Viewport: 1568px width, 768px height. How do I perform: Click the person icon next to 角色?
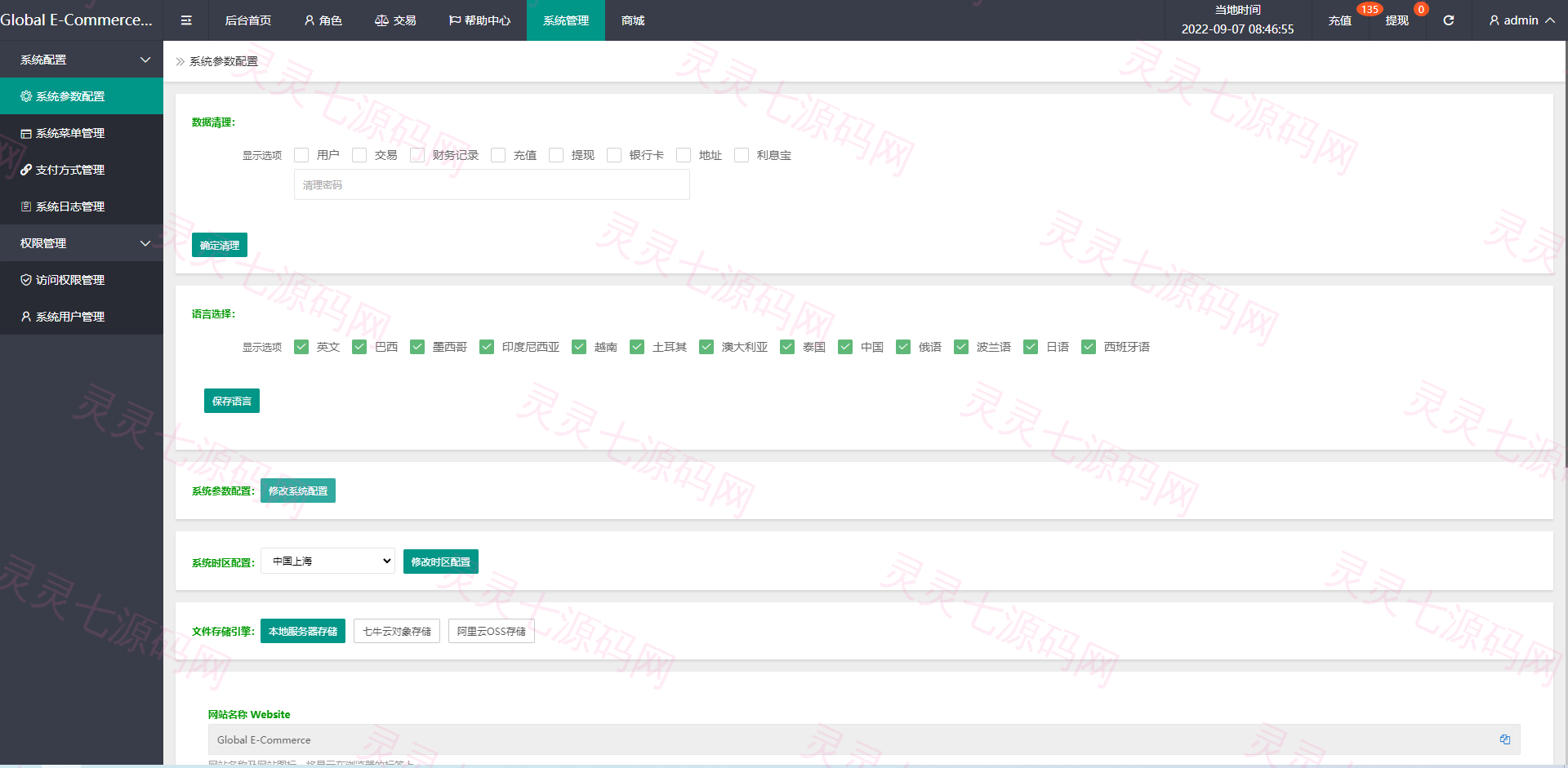(x=310, y=20)
